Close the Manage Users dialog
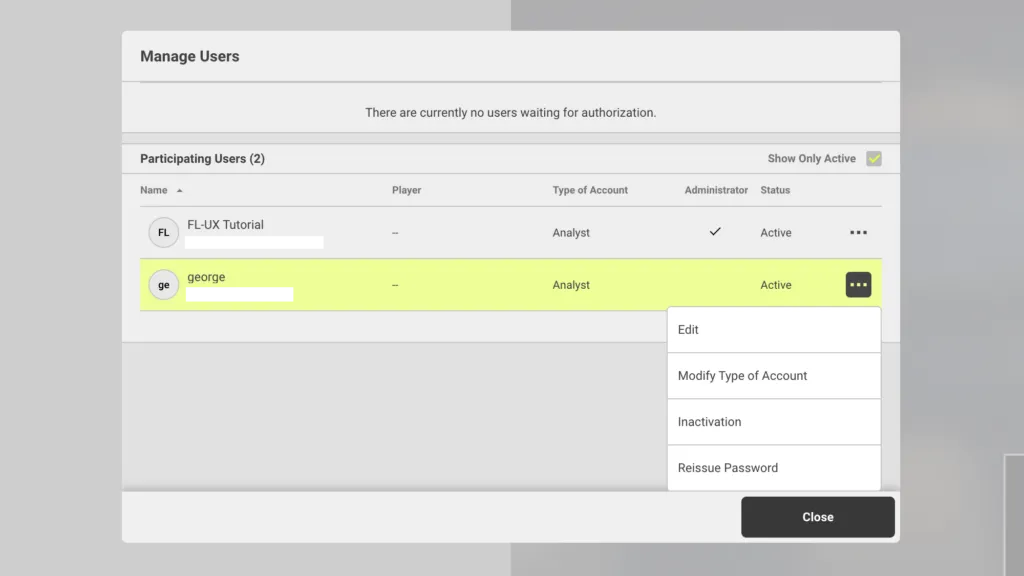Viewport: 1024px width, 576px height. pyautogui.click(x=818, y=517)
